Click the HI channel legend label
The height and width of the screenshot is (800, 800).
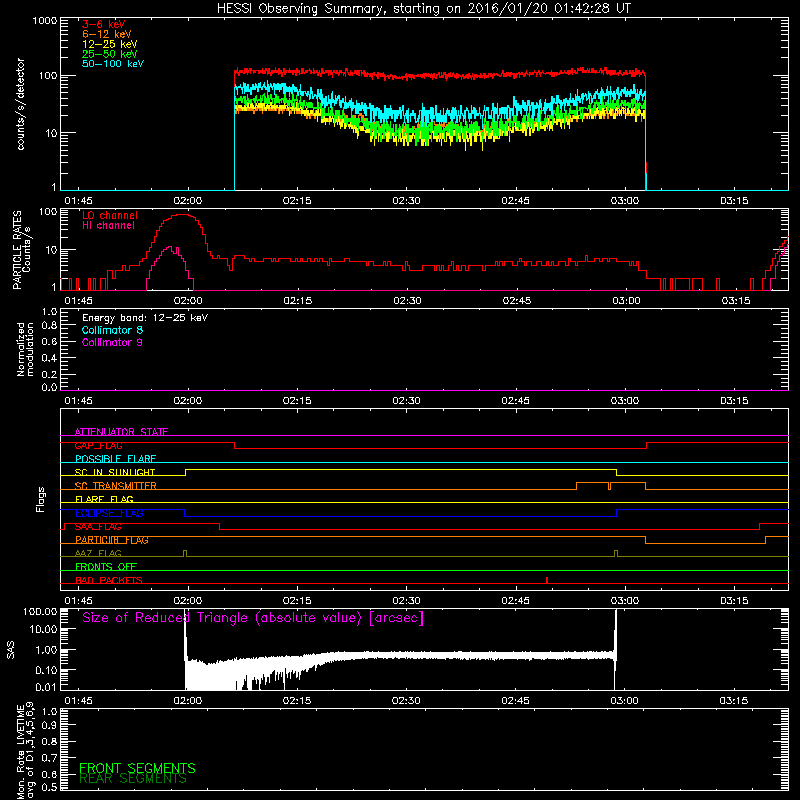tap(108, 226)
